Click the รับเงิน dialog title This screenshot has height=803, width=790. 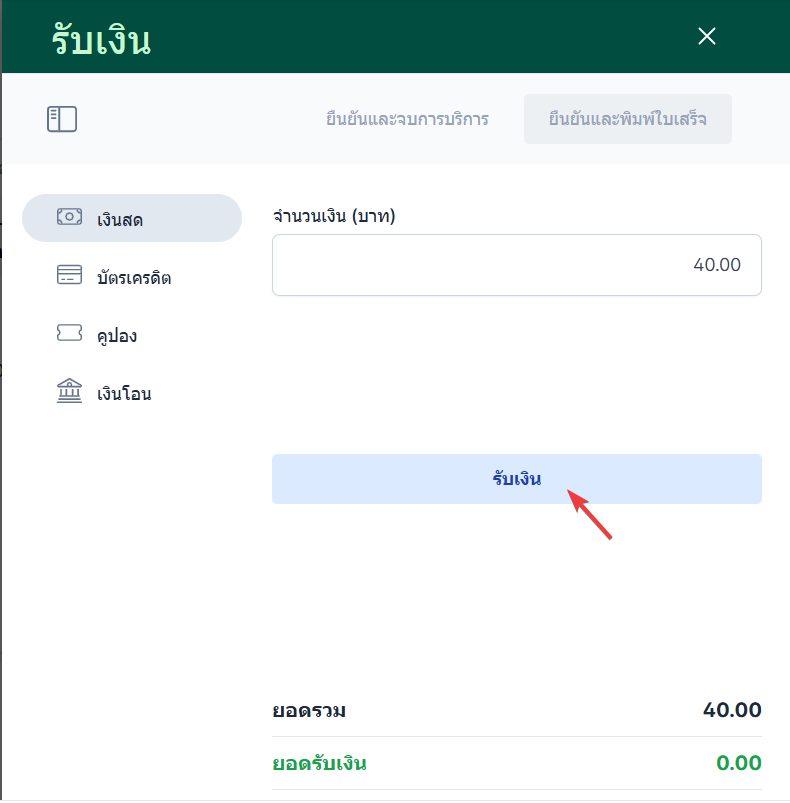(x=101, y=40)
